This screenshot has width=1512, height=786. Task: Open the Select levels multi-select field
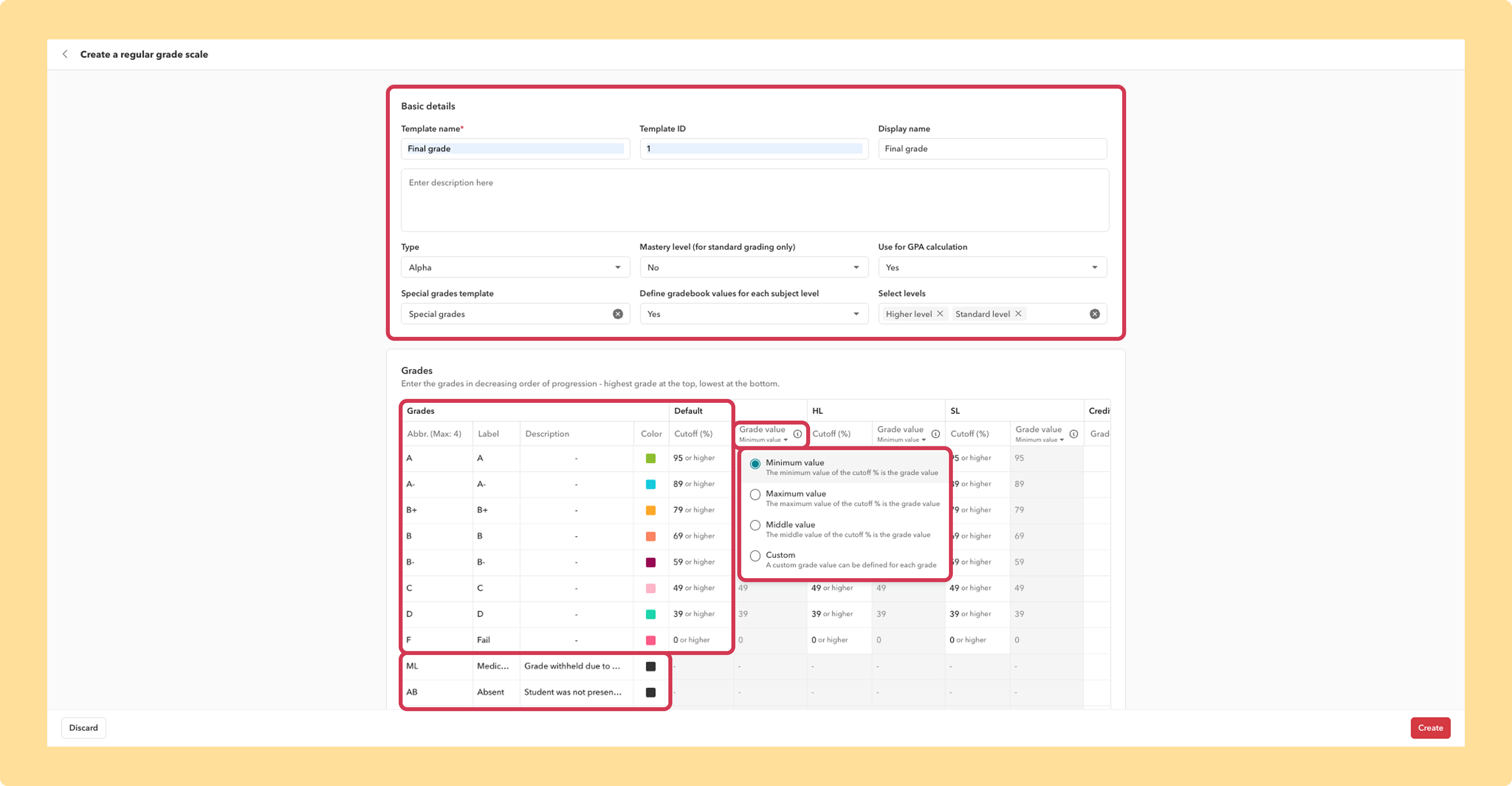992,314
